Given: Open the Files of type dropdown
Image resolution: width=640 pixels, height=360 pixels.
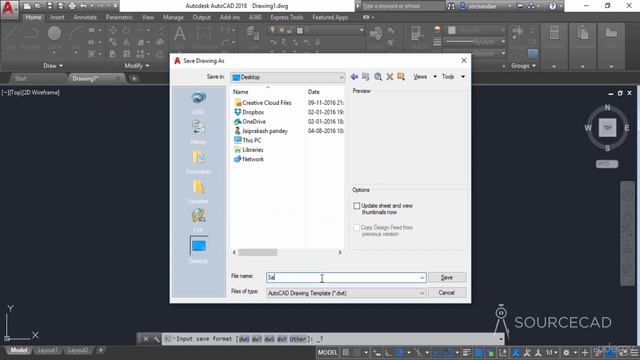Looking at the screenshot, I should (x=346, y=293).
